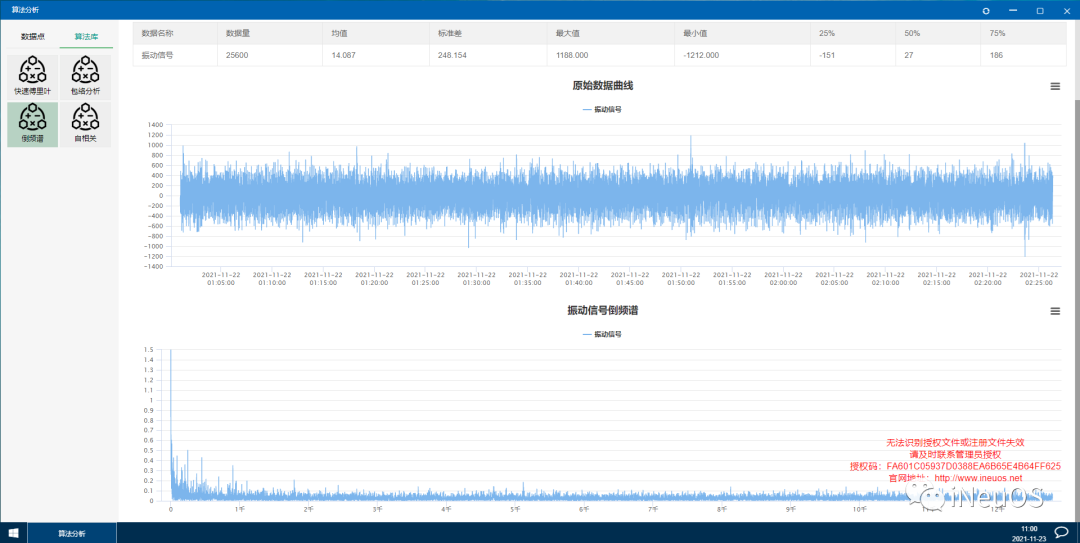The width and height of the screenshot is (1080, 543).
Task: Click the 振动信号倒频谱 chart title
Action: pos(602,311)
